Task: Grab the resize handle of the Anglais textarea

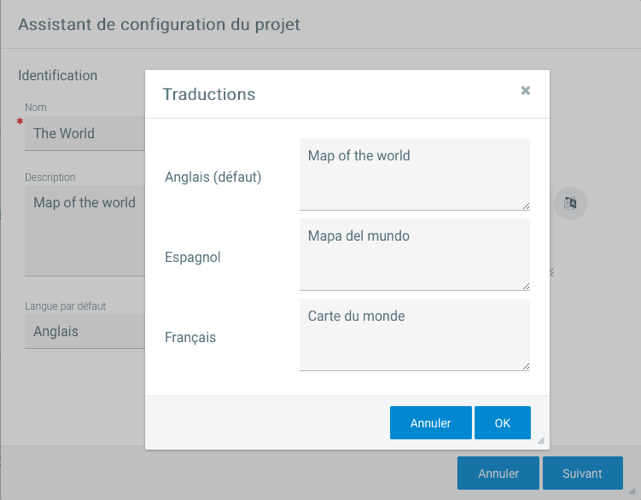Action: pyautogui.click(x=525, y=205)
